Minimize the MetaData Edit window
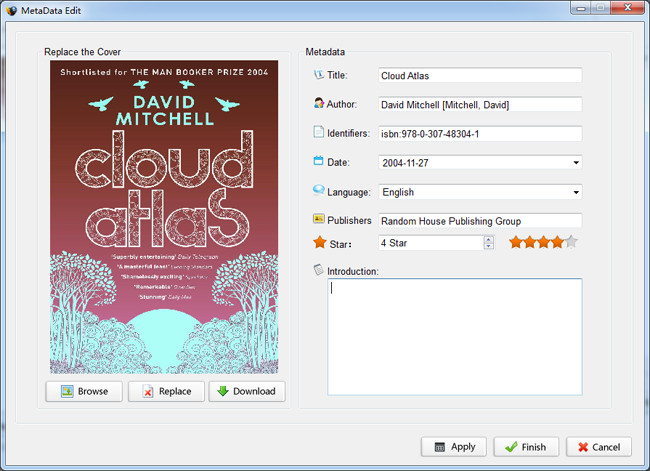650x471 pixels. pos(581,7)
